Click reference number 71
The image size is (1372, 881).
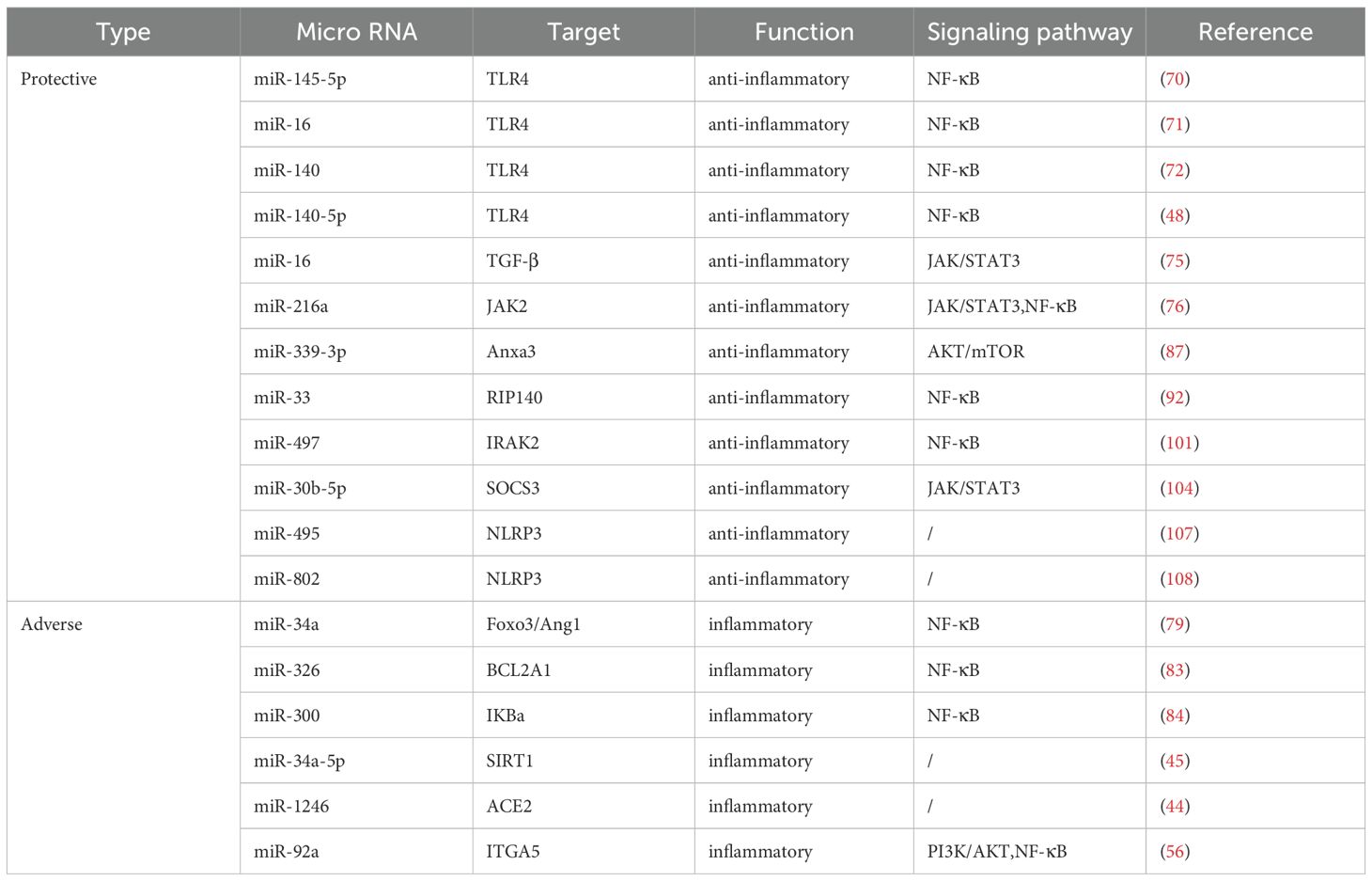(1175, 124)
